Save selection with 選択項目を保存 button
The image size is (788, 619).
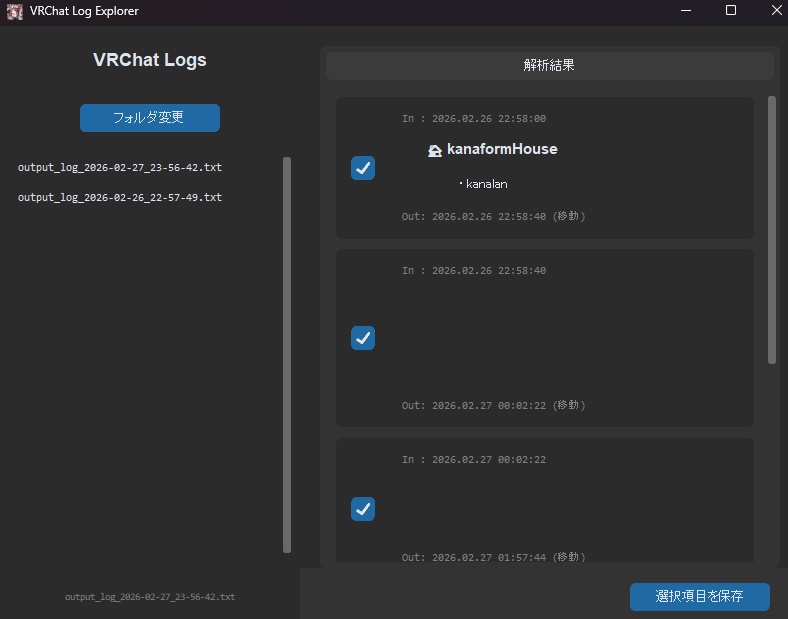coord(700,596)
